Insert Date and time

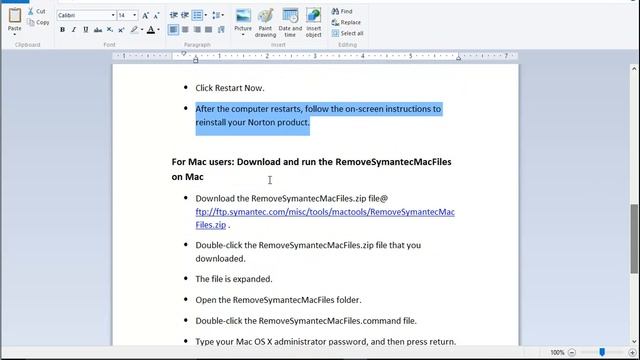click(x=290, y=23)
